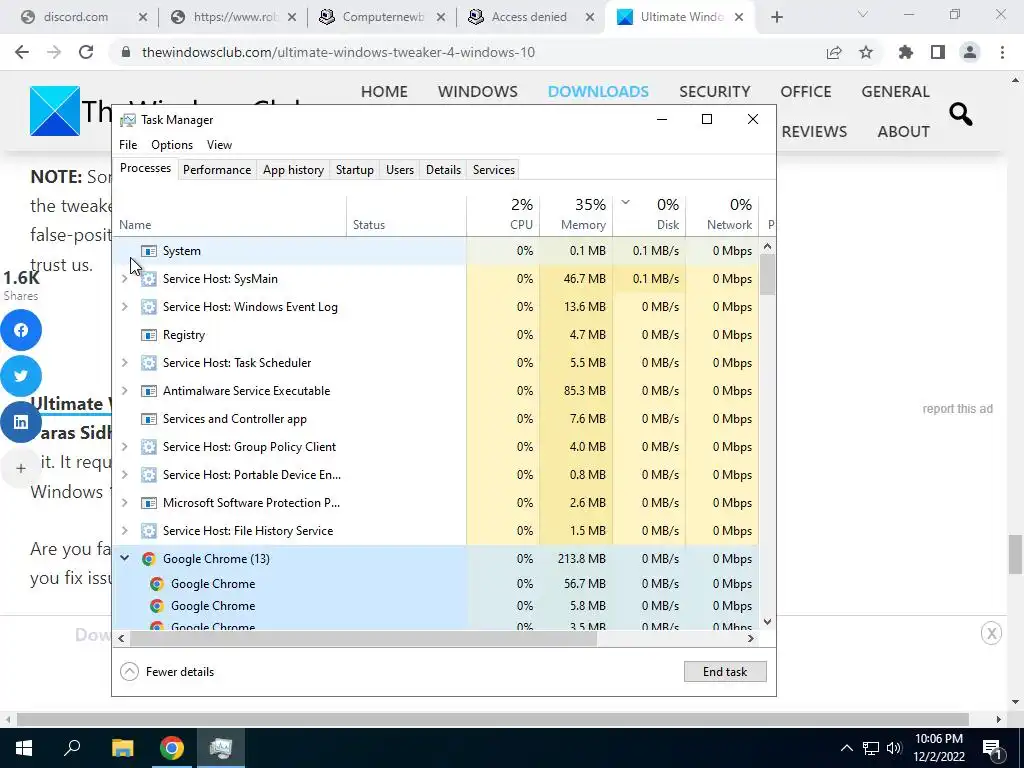The width and height of the screenshot is (1024, 768).
Task: Expand Service Host: Group Policy Client row
Action: 124,447
